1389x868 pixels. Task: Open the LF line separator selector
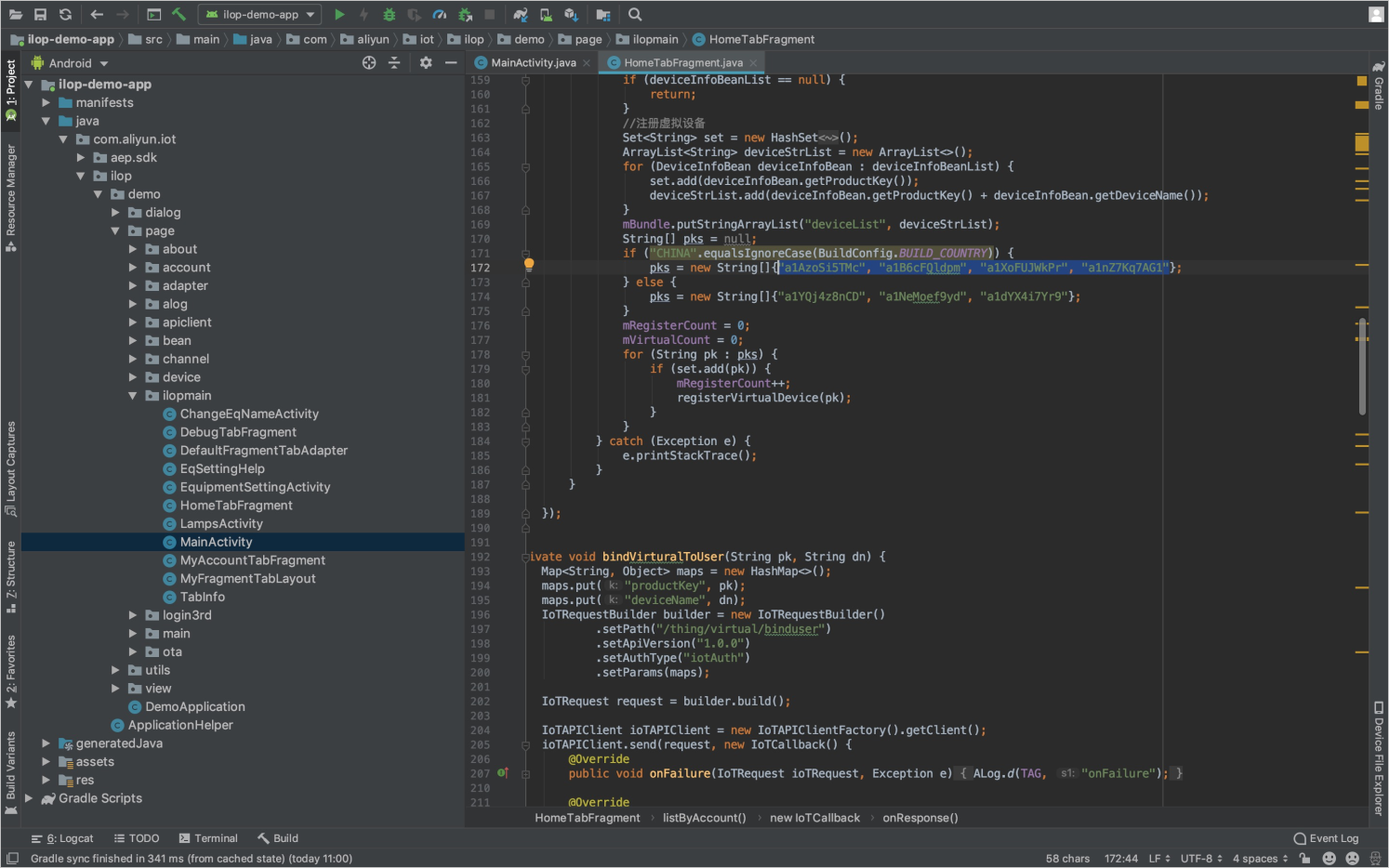pyautogui.click(x=1158, y=859)
